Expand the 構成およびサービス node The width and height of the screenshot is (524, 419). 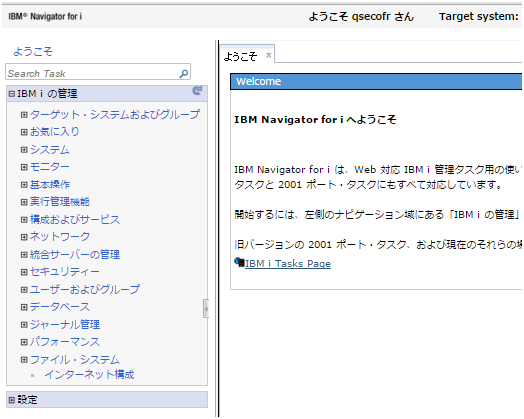point(24,220)
